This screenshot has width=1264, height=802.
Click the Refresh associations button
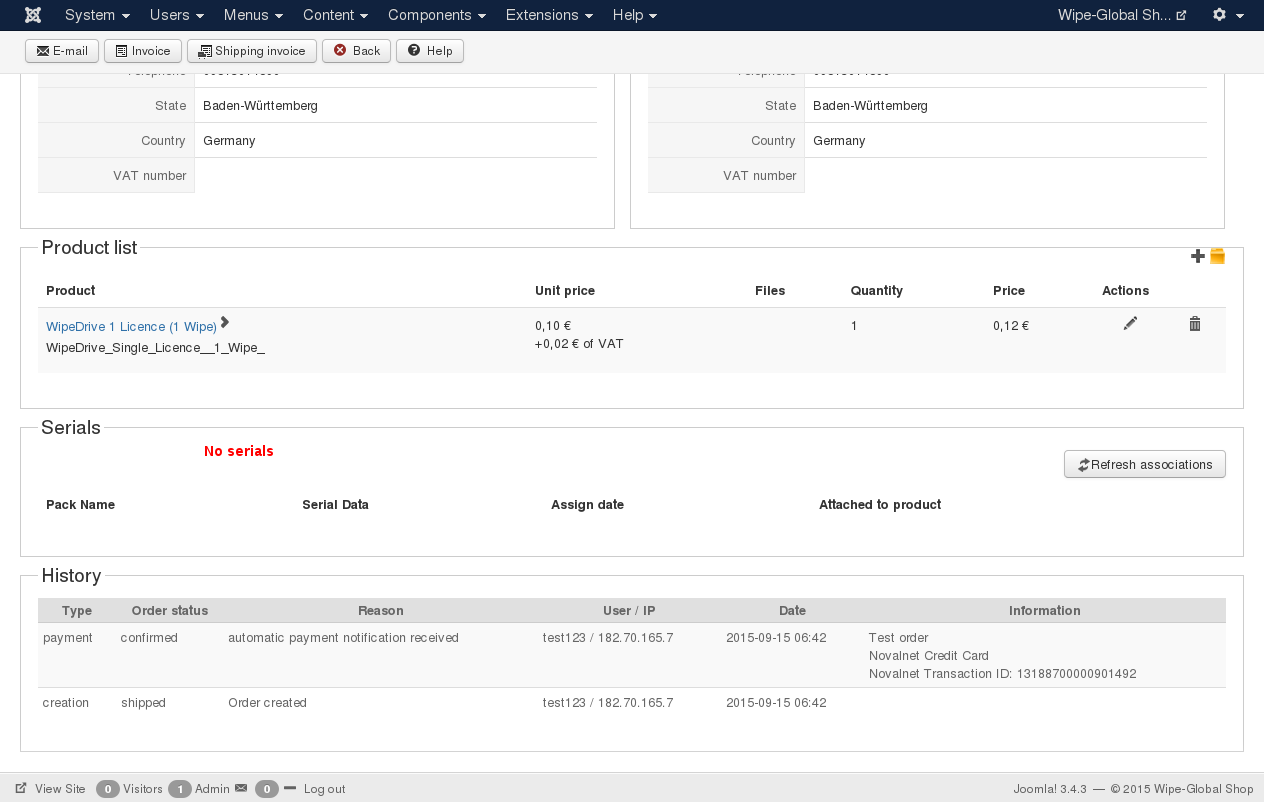1144,464
